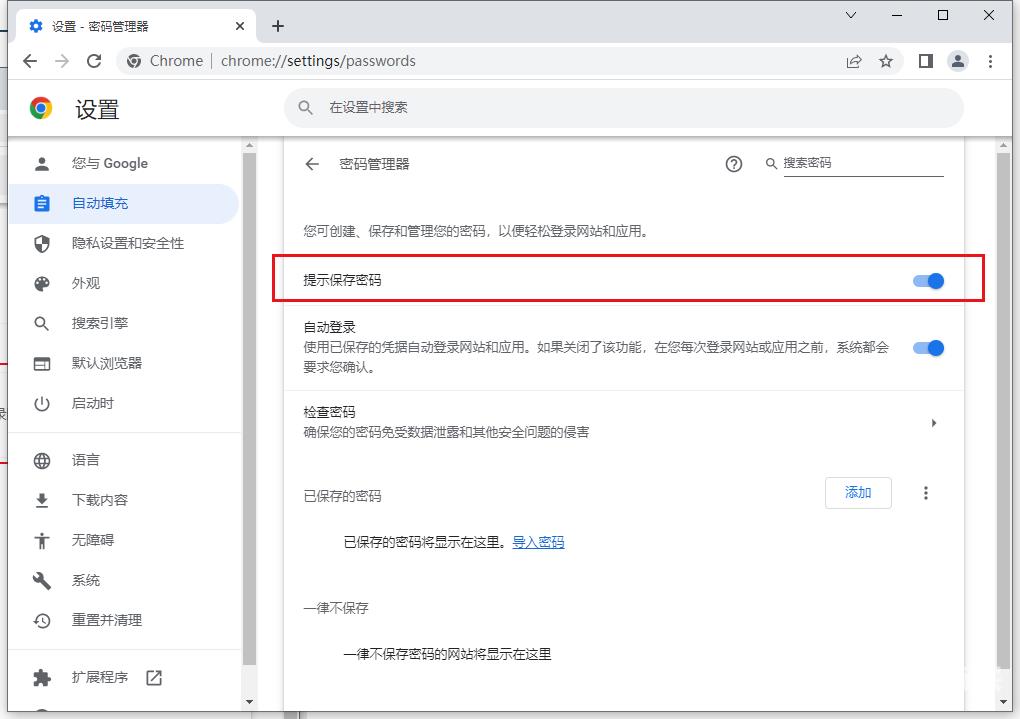
Task: Click the 导入密码 link
Action: click(x=537, y=541)
